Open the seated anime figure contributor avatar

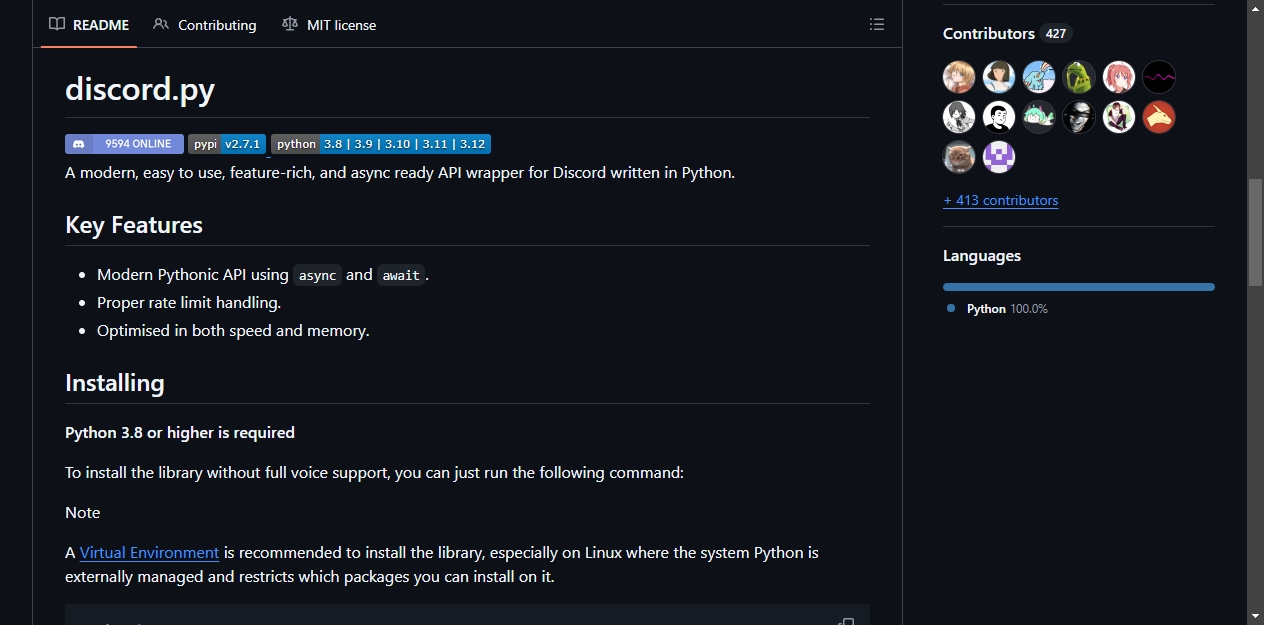point(1119,117)
